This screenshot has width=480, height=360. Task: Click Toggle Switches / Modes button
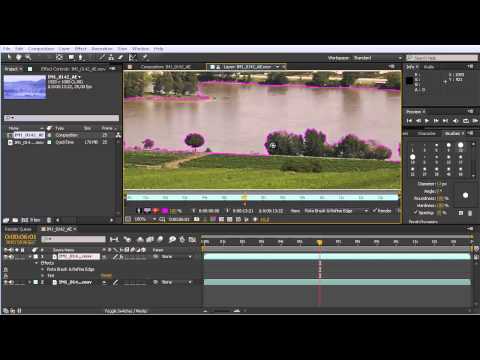pos(126,311)
